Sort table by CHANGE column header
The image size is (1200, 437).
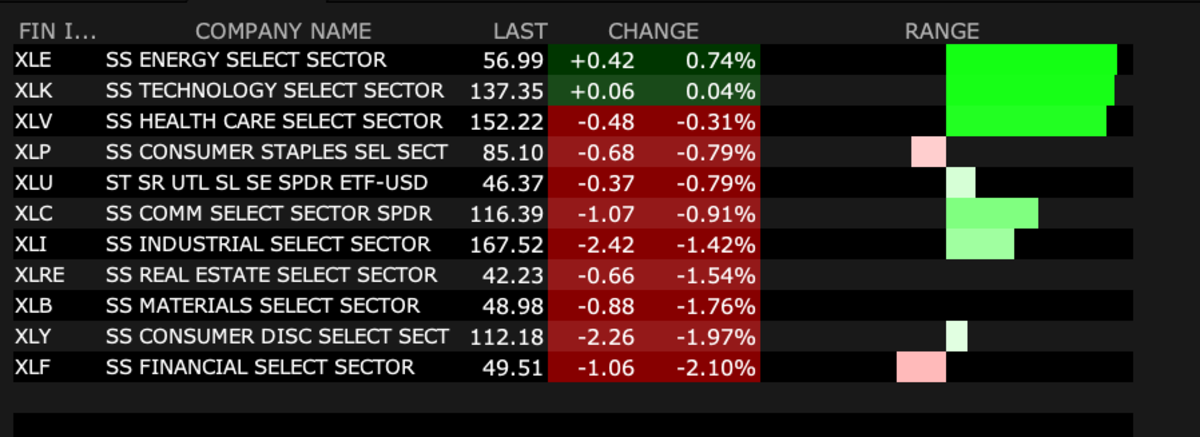pos(653,31)
